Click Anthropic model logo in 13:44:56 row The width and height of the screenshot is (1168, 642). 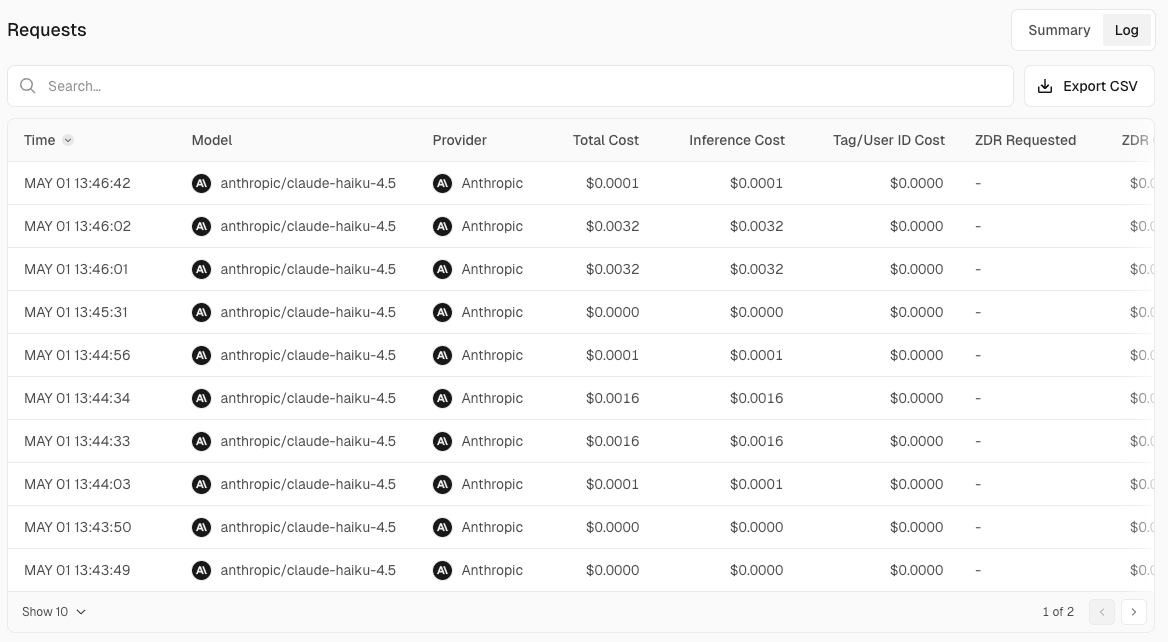(x=201, y=355)
